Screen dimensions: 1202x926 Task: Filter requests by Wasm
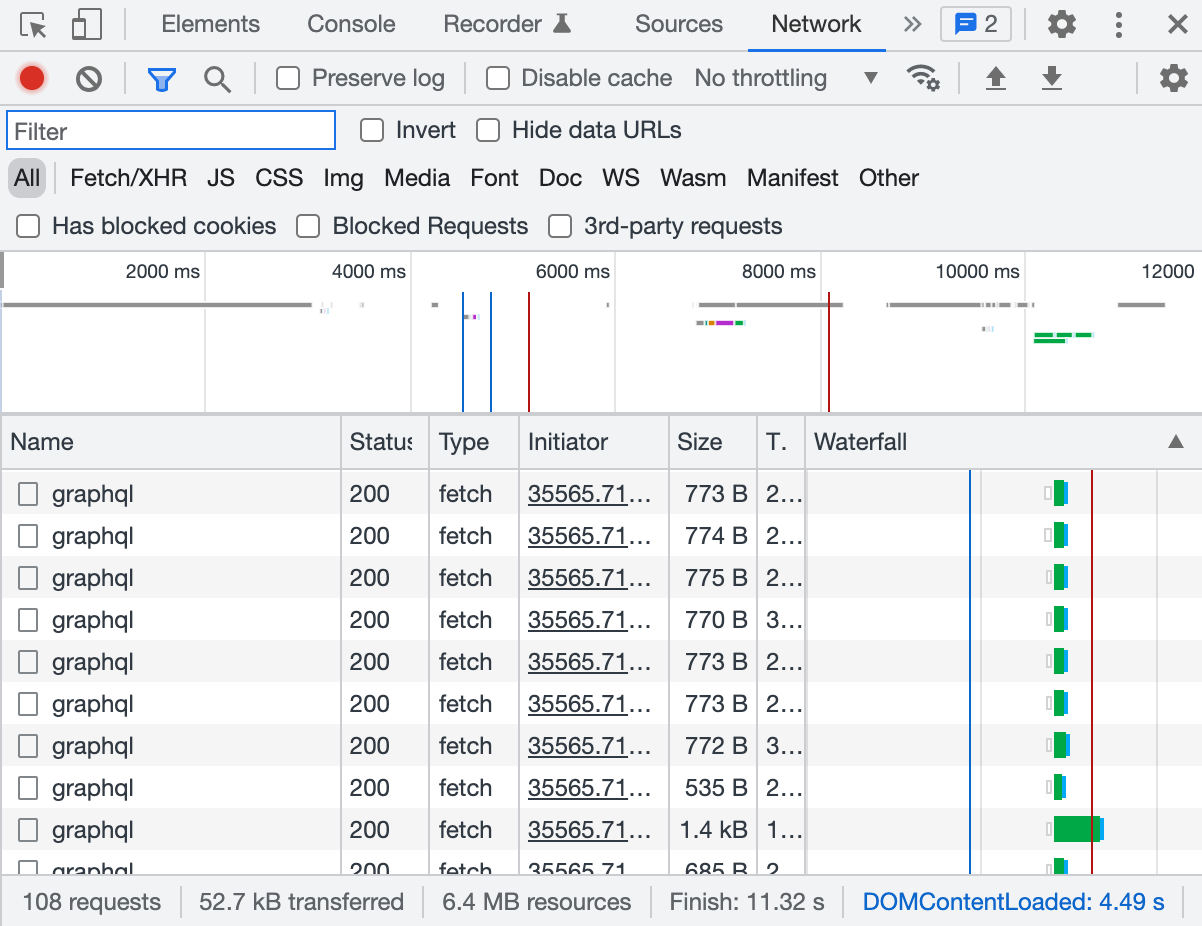[x=693, y=178]
